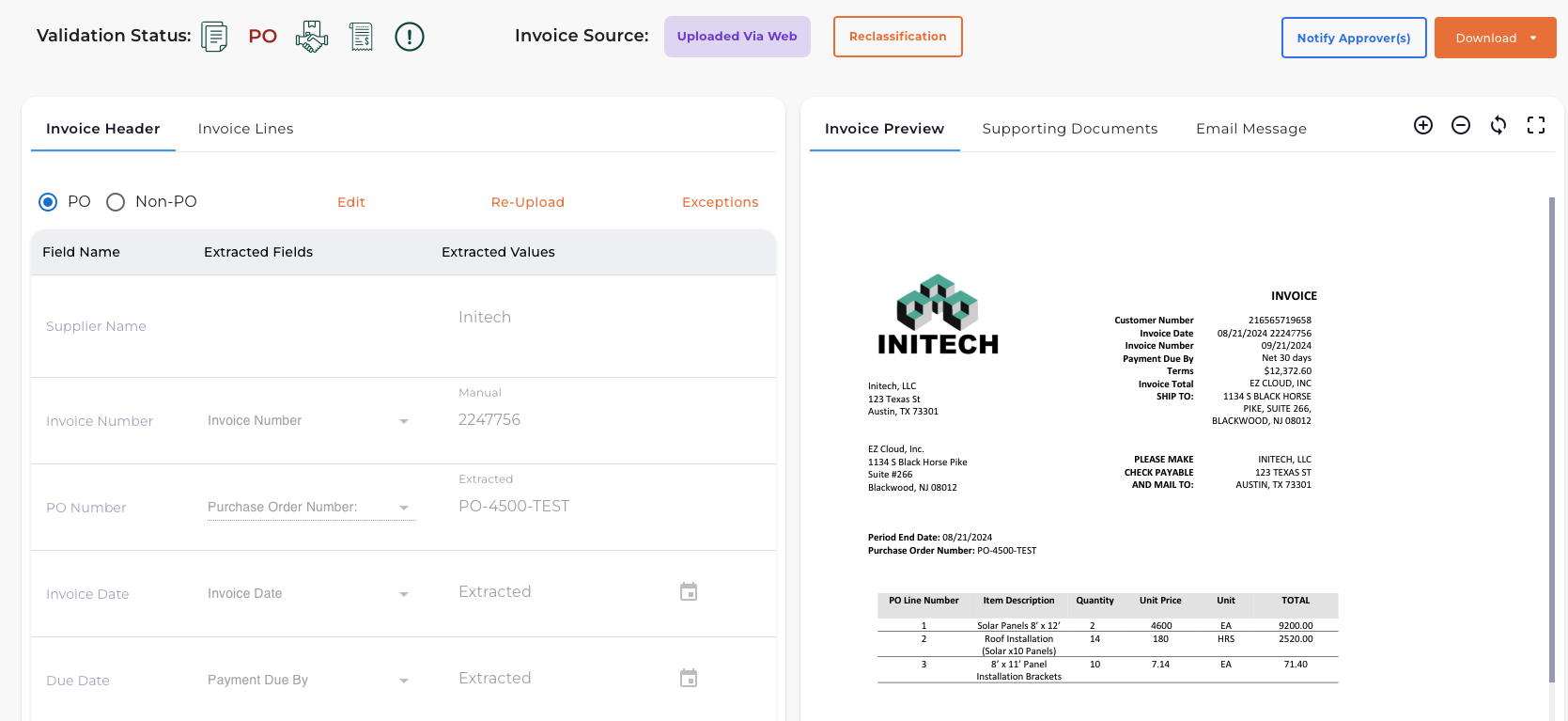The width and height of the screenshot is (1568, 721).
Task: Click the PO Number value field
Action: tap(514, 507)
